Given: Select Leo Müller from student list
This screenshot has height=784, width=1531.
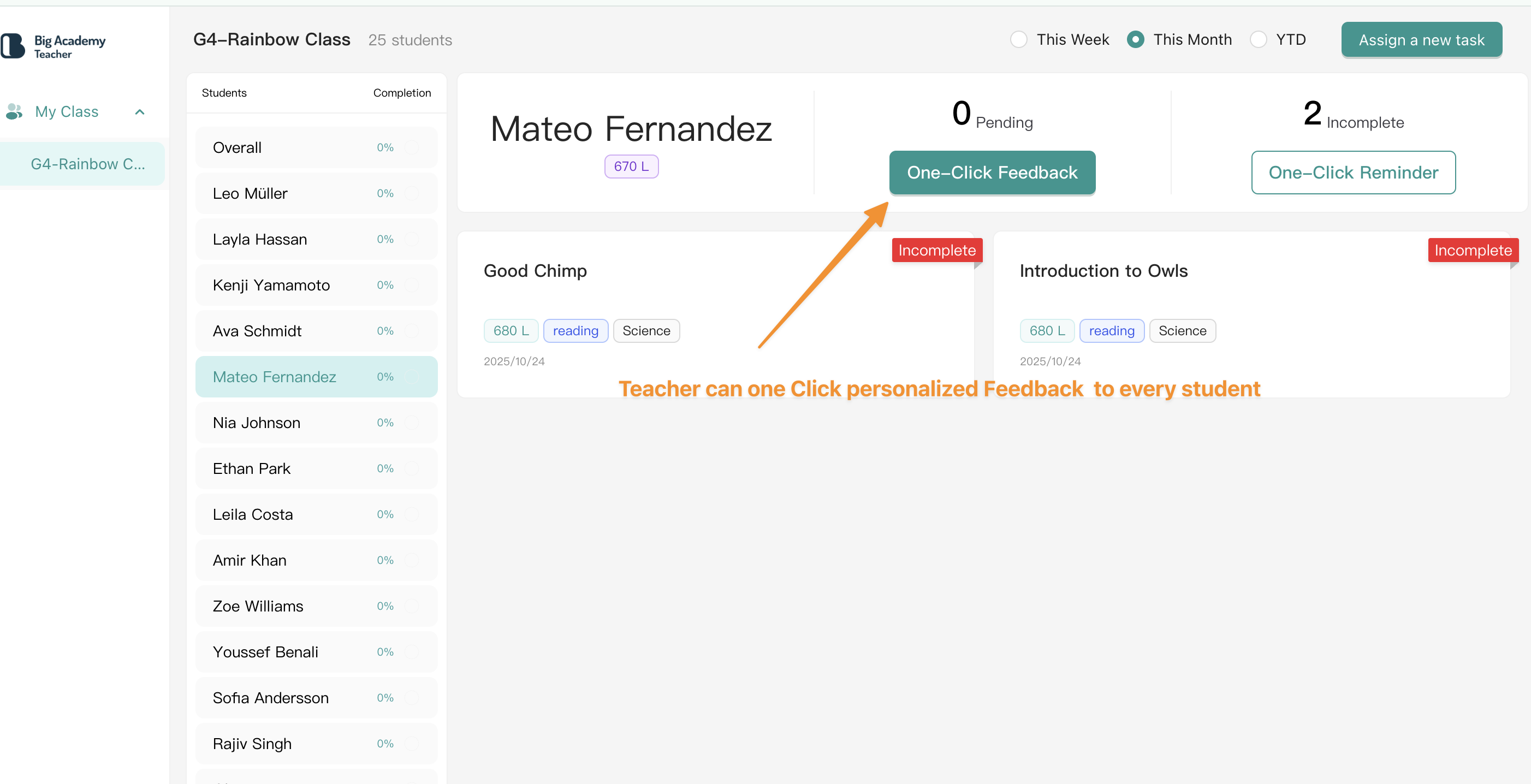Looking at the screenshot, I should tap(316, 193).
